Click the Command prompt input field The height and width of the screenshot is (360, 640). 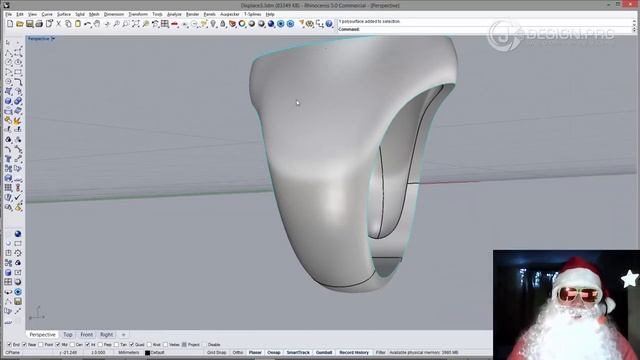[x=486, y=29]
